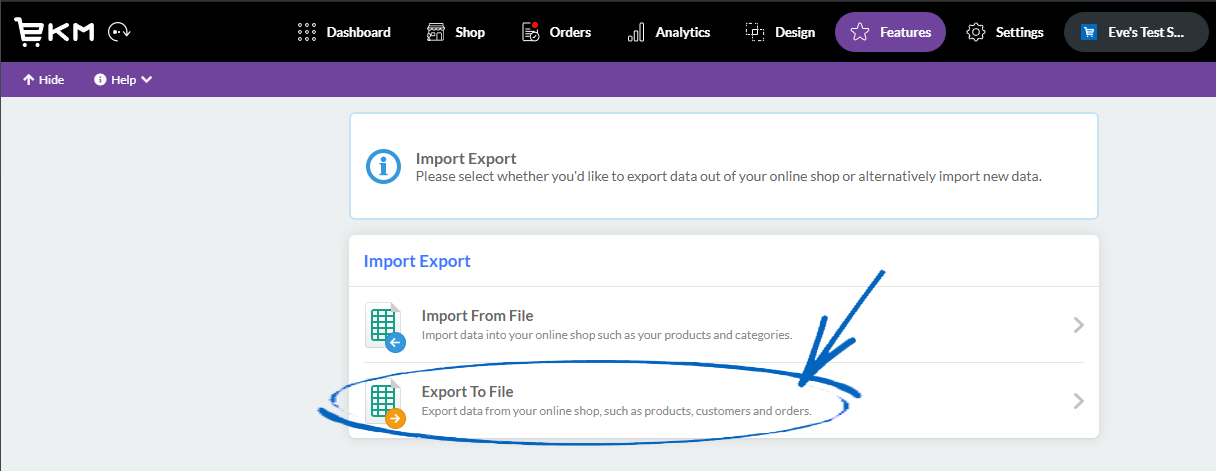The image size is (1216, 471).
Task: Click the shop cart icon in Eve's Test button
Action: [x=1089, y=32]
